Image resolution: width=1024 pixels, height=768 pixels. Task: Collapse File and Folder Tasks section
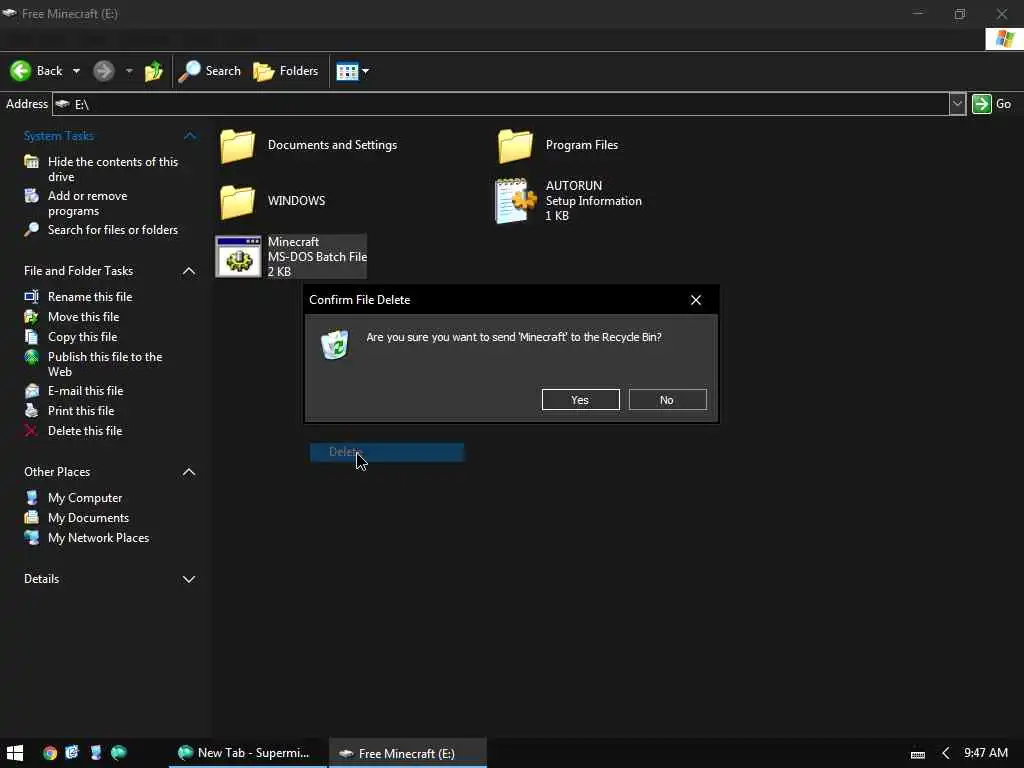189,271
